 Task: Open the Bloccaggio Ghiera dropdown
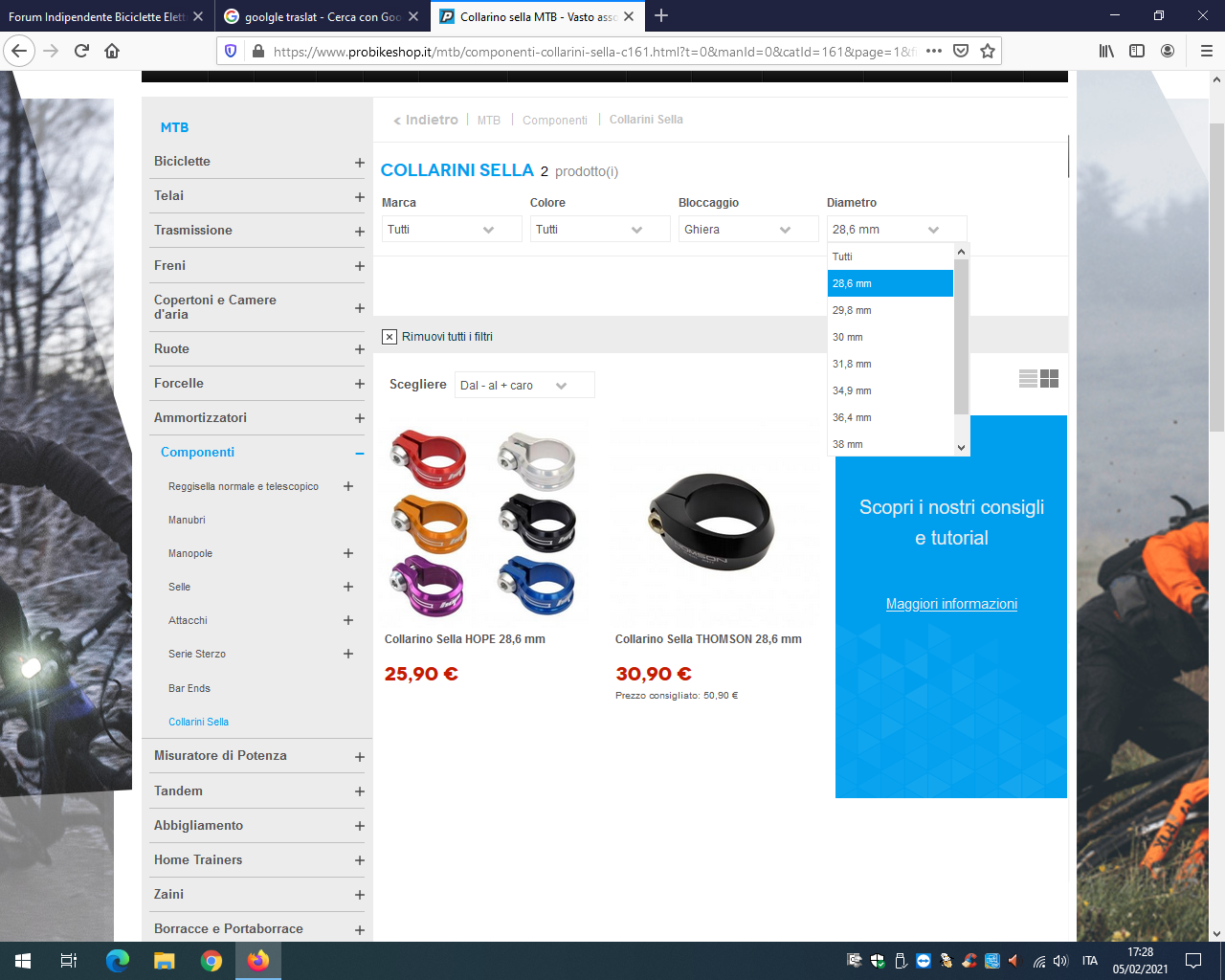pos(748,230)
